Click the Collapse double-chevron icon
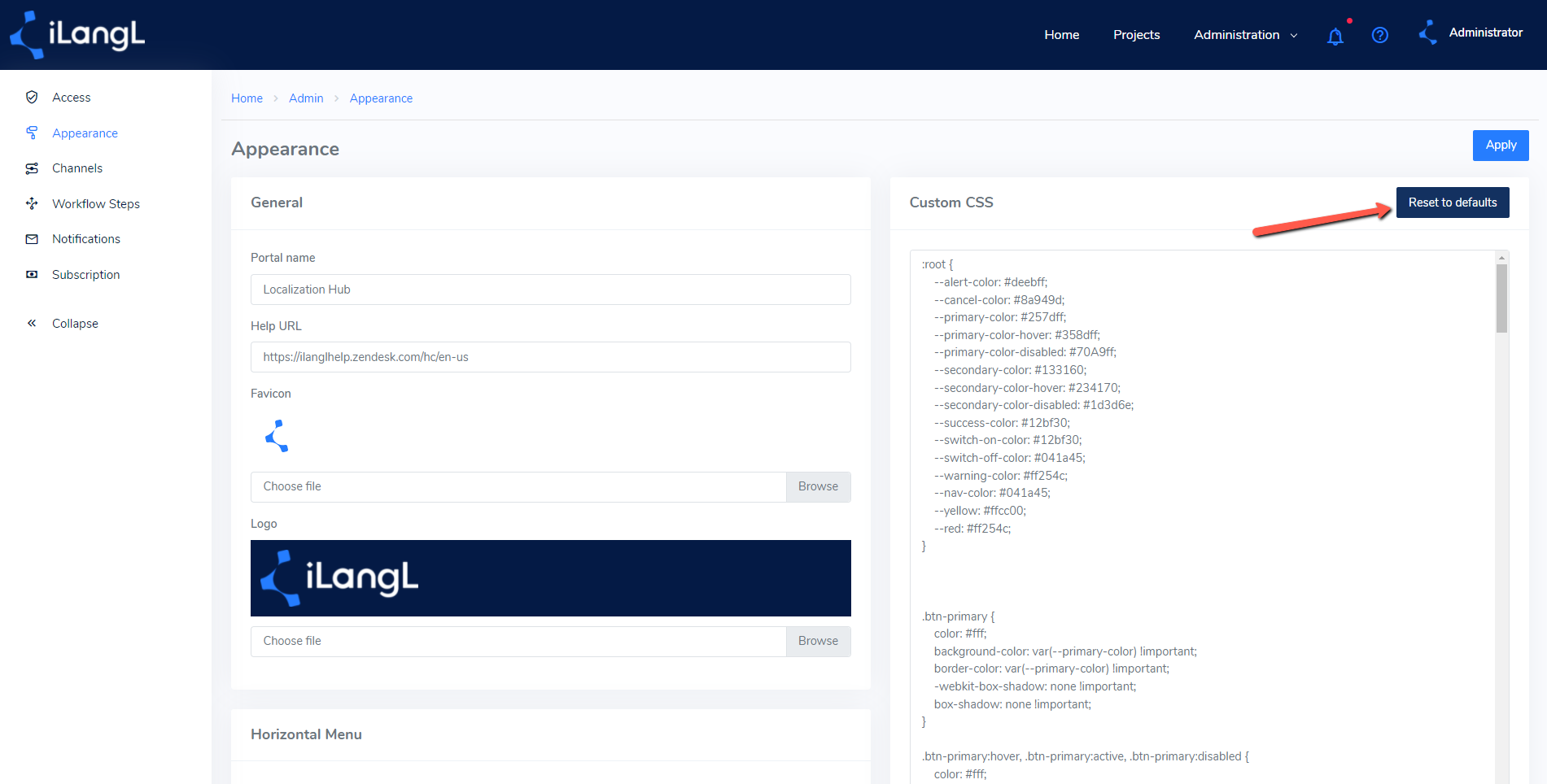 (32, 324)
